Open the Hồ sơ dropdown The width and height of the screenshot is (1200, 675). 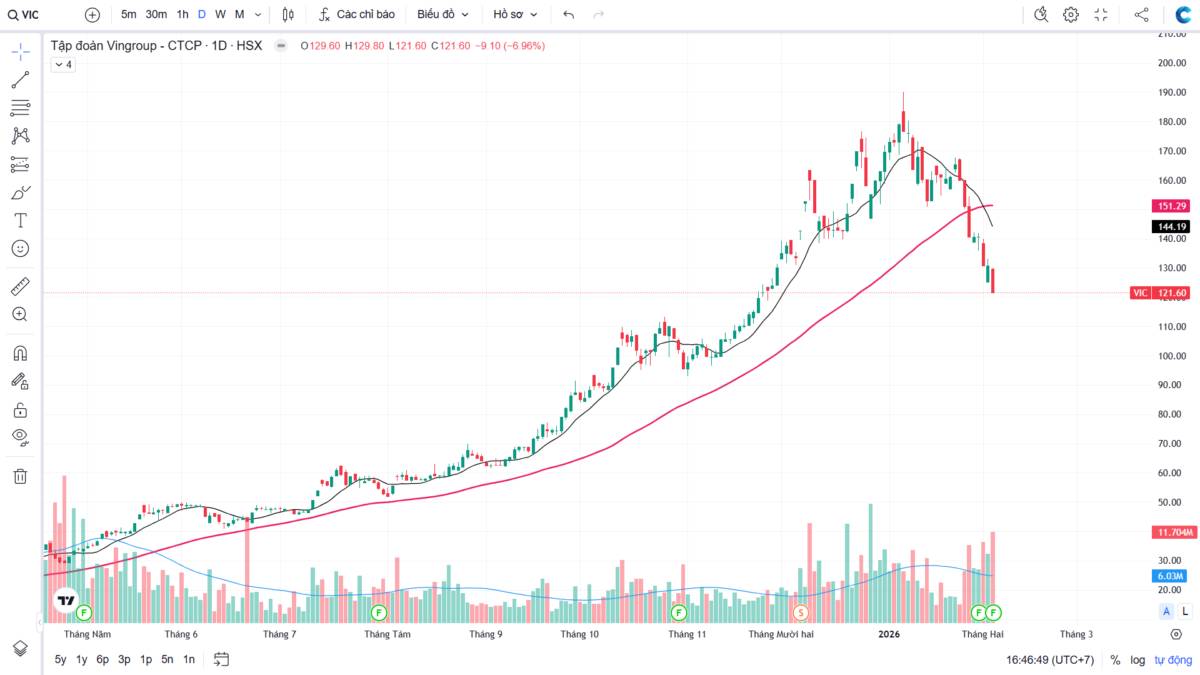pos(515,15)
